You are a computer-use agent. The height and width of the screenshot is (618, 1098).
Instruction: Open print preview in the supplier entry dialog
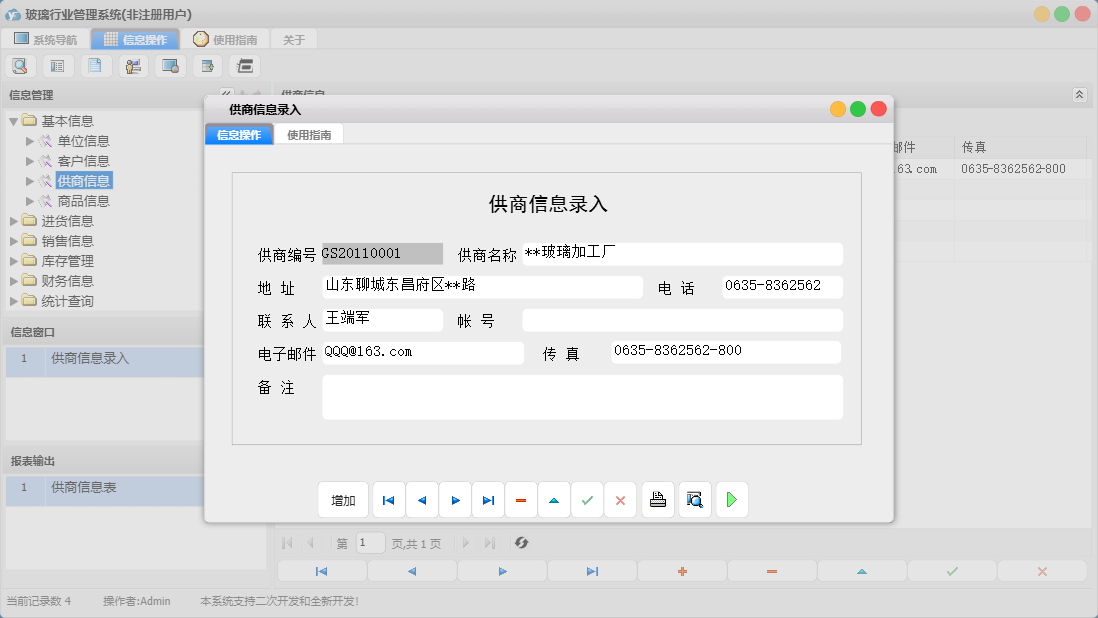pyautogui.click(x=694, y=499)
